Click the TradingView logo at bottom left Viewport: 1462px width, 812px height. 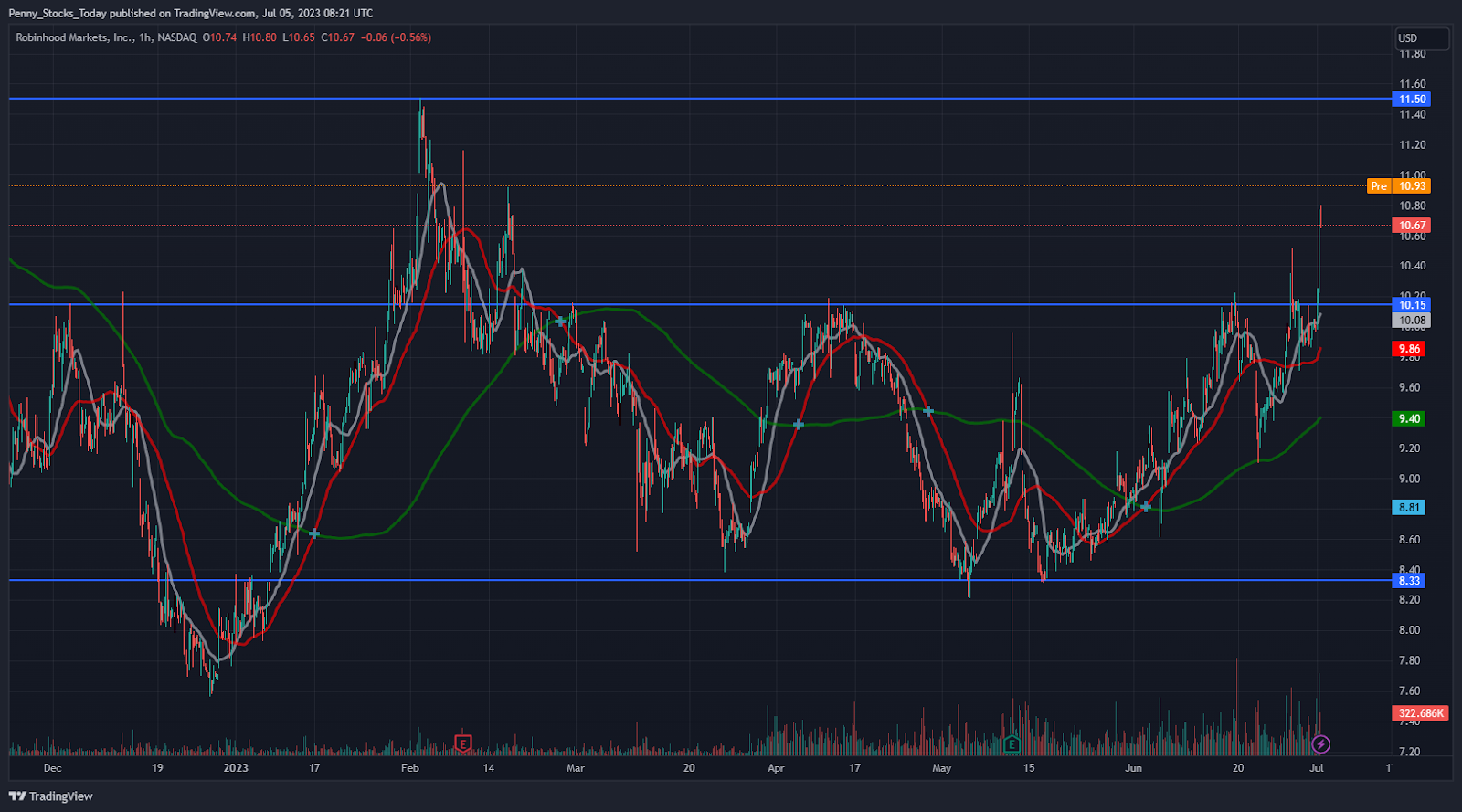pyautogui.click(x=51, y=796)
